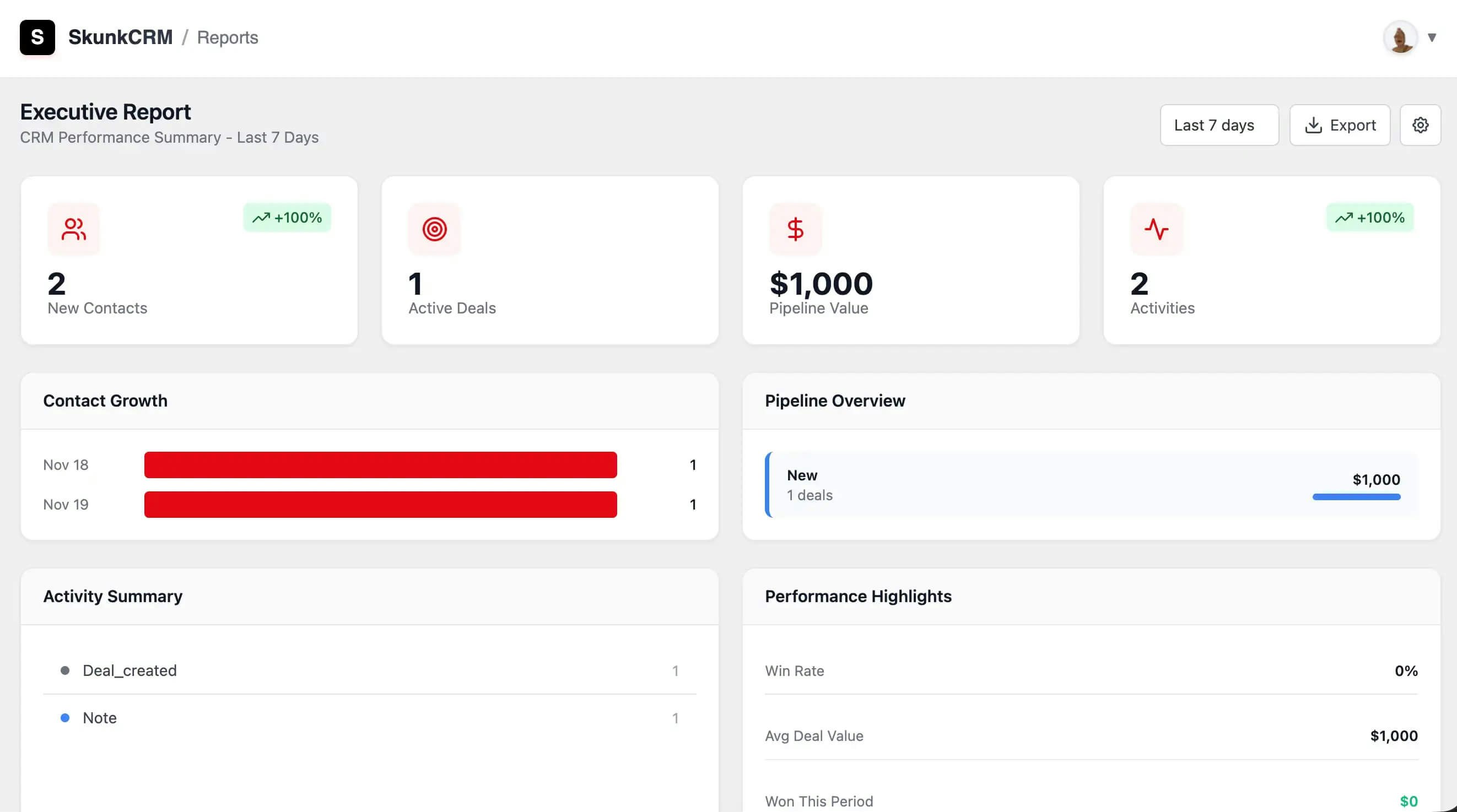Open the account dropdown arrow
This screenshot has width=1457, height=812.
point(1432,37)
